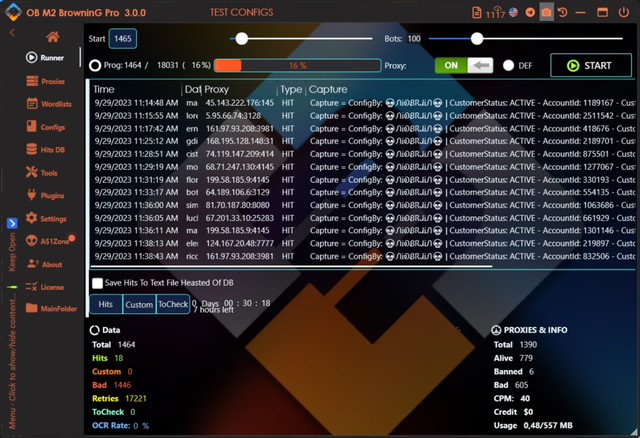Click the hits table horizontal scrollbar
This screenshot has height=438, width=640.
pyautogui.click(x=291, y=267)
